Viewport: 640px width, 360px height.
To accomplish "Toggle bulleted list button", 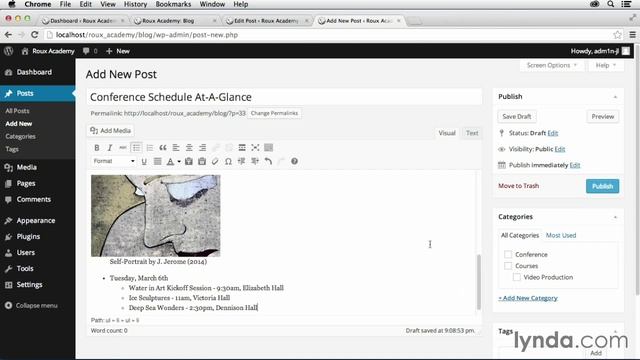I will pyautogui.click(x=136, y=148).
